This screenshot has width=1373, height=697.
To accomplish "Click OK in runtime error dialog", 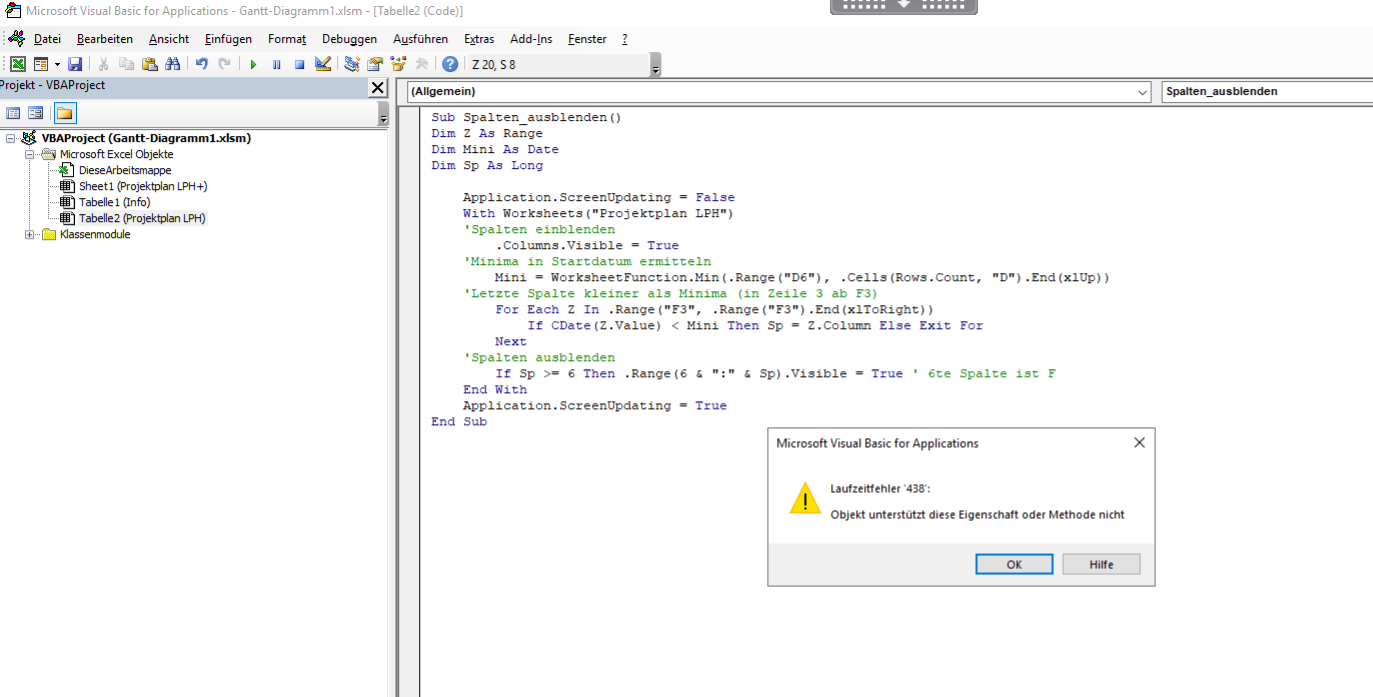I will point(1014,564).
